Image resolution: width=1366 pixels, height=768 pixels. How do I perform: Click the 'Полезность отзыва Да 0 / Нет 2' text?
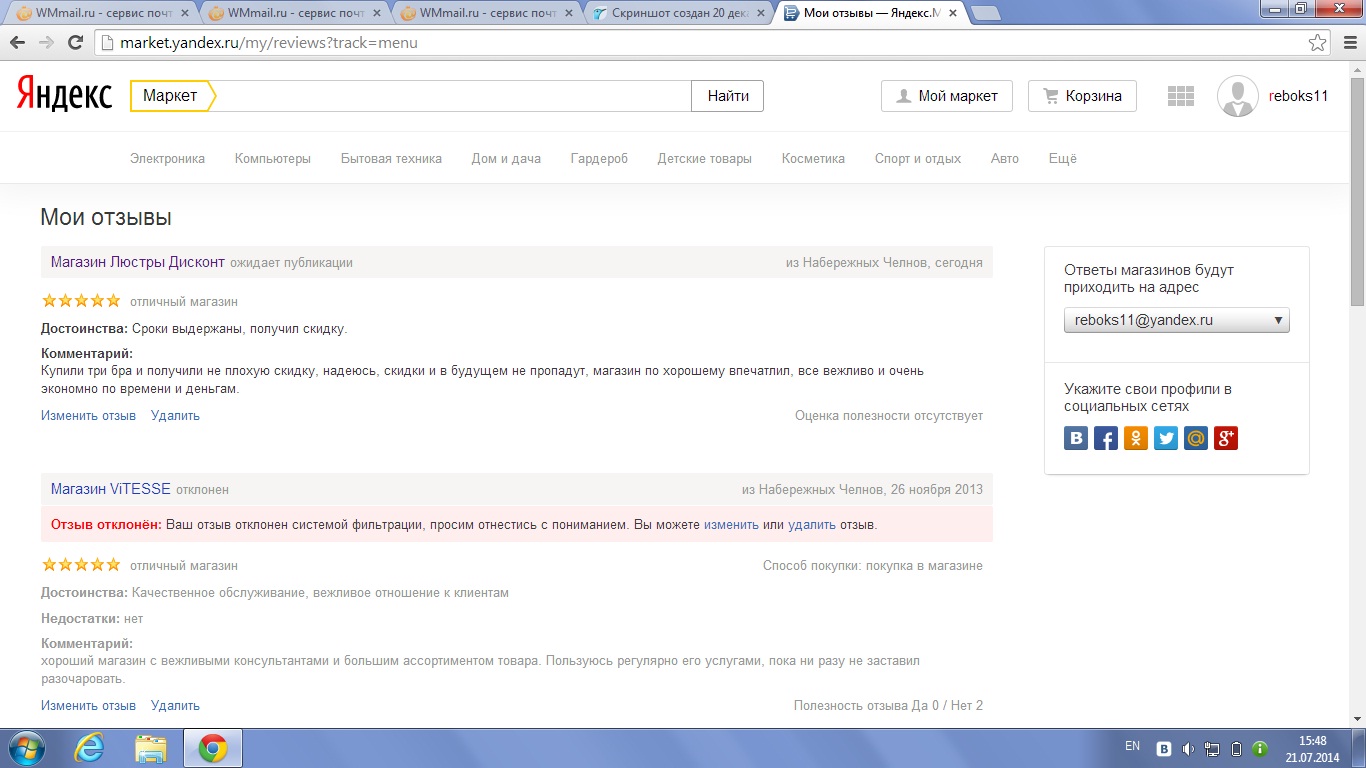click(x=888, y=705)
